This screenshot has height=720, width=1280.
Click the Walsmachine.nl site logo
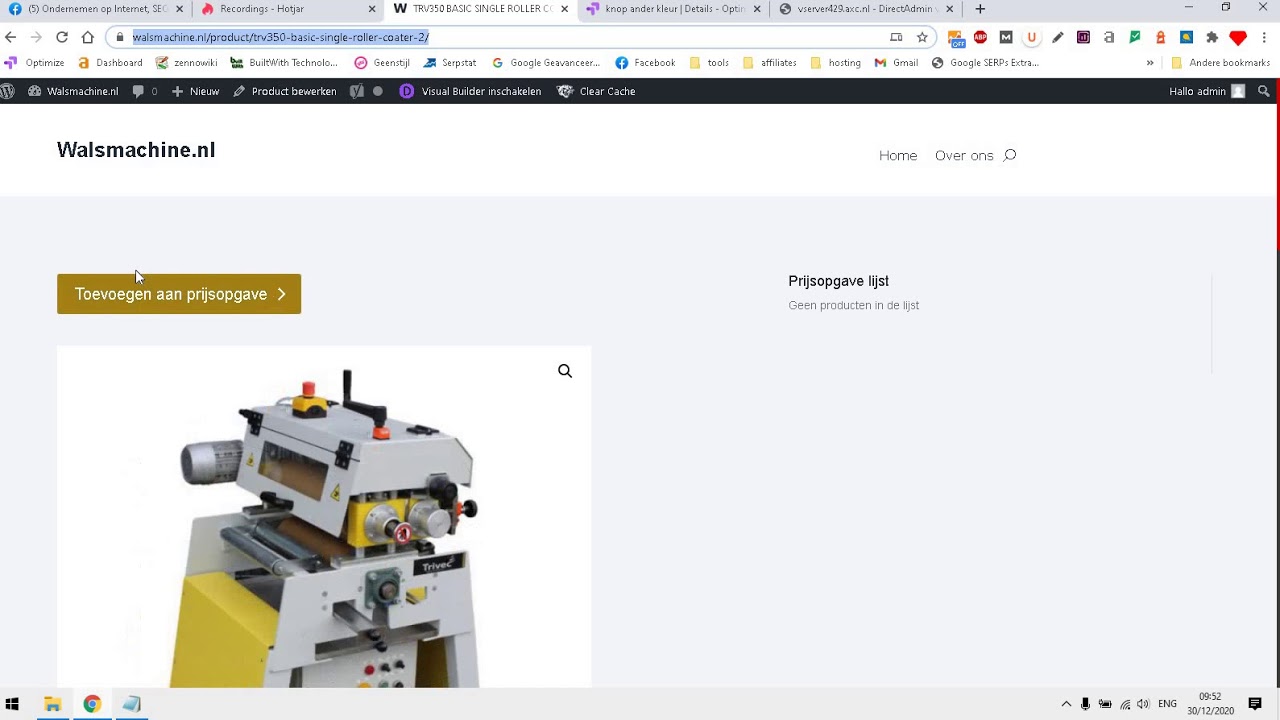click(x=136, y=150)
